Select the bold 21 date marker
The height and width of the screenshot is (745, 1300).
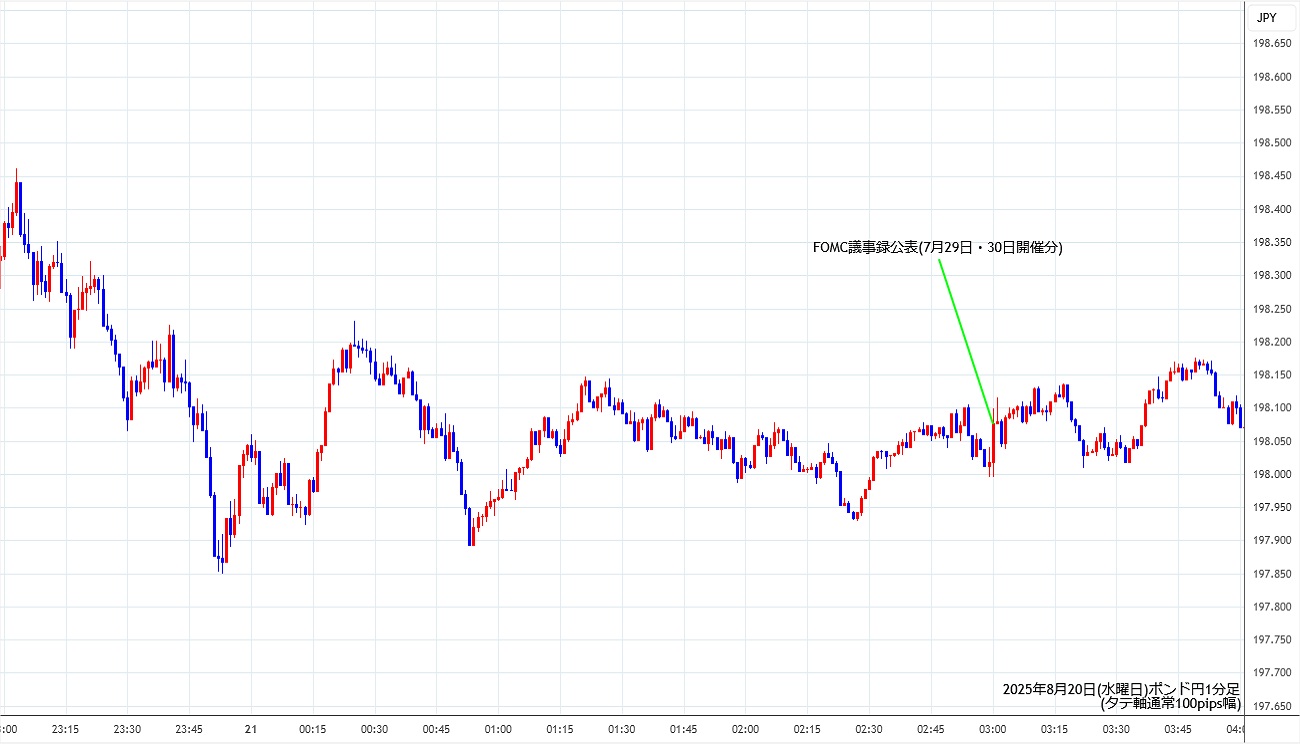coord(251,729)
